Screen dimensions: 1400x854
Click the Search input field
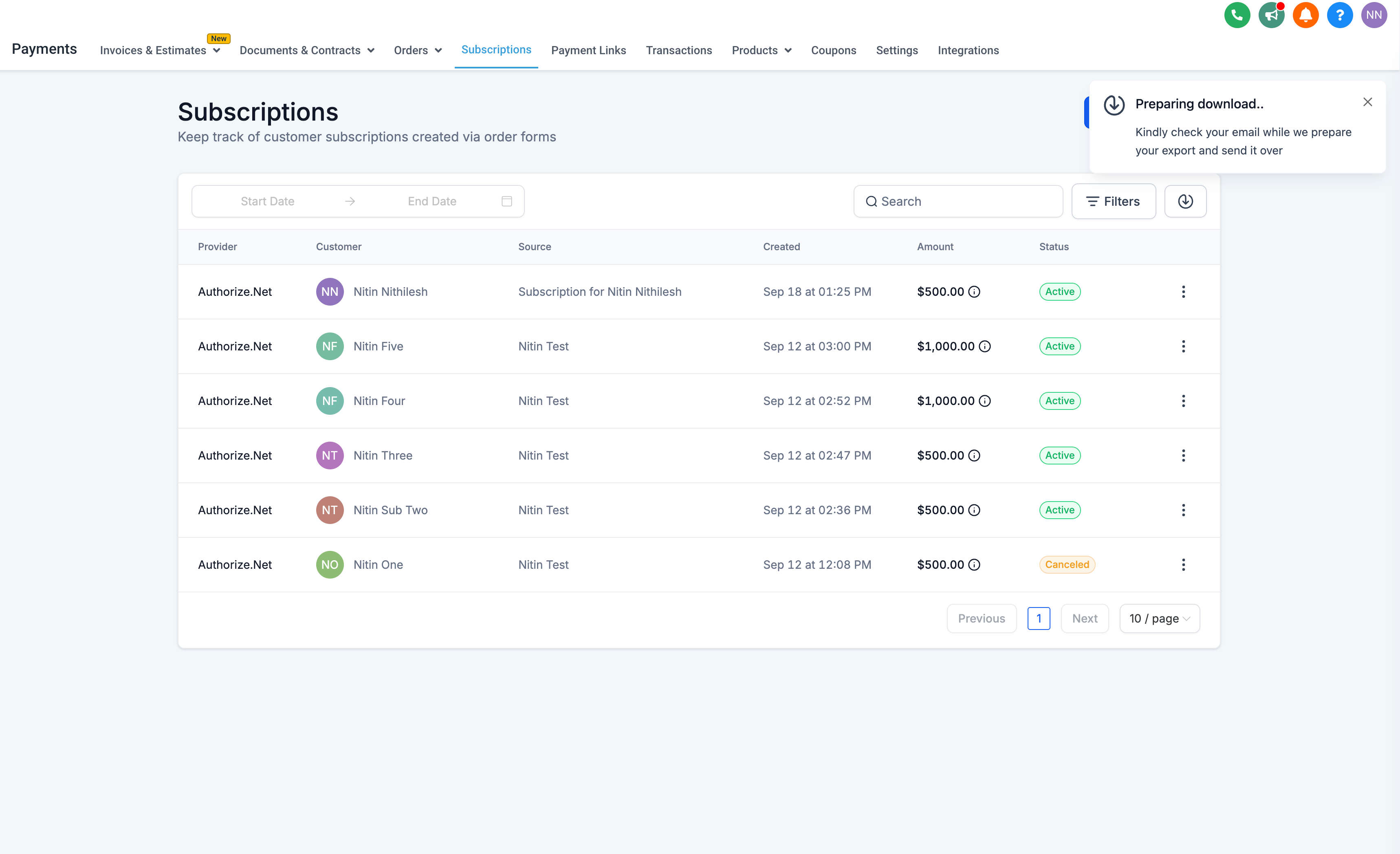point(958,201)
